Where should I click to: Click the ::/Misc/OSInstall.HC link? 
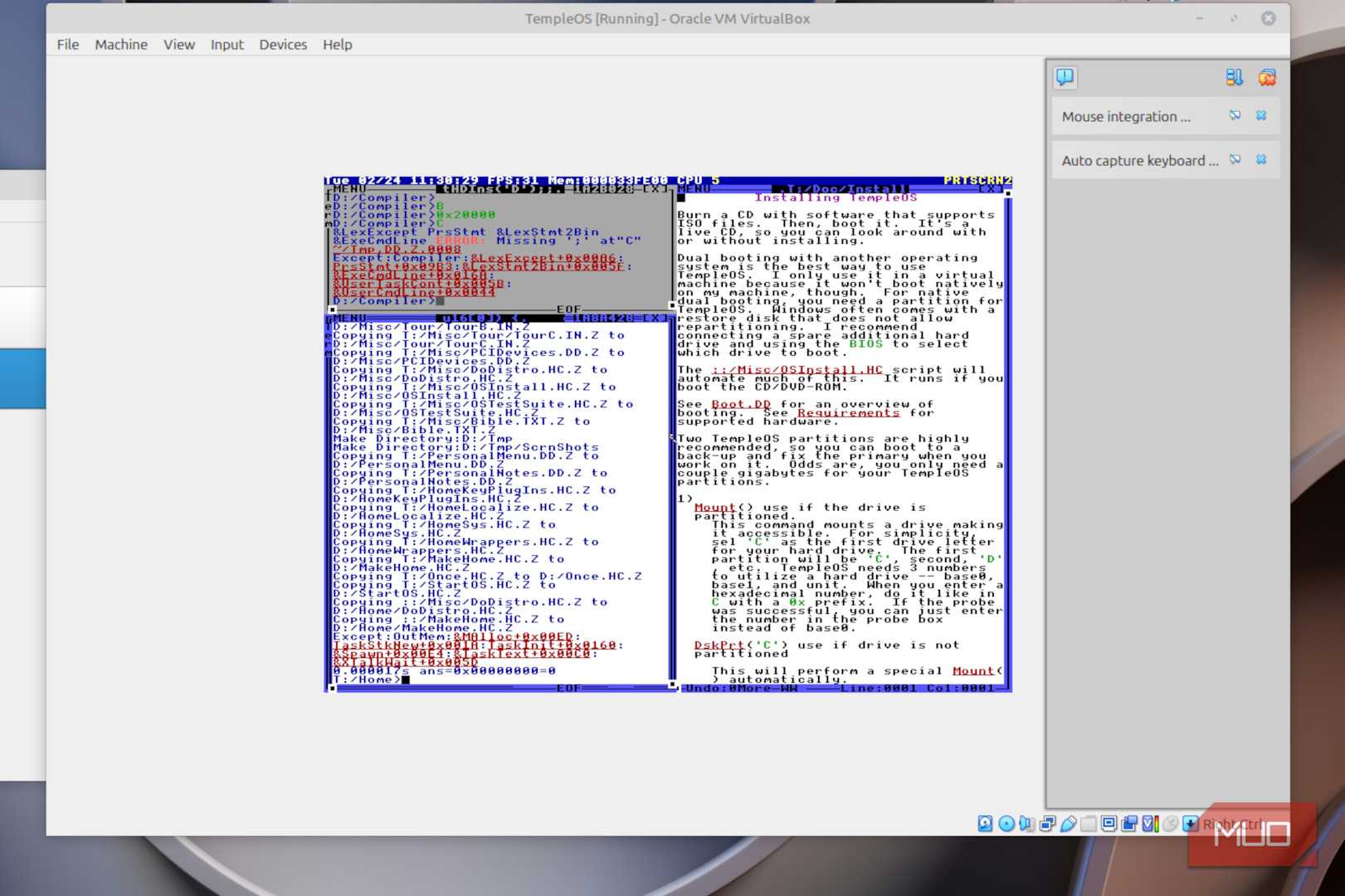coord(797,370)
